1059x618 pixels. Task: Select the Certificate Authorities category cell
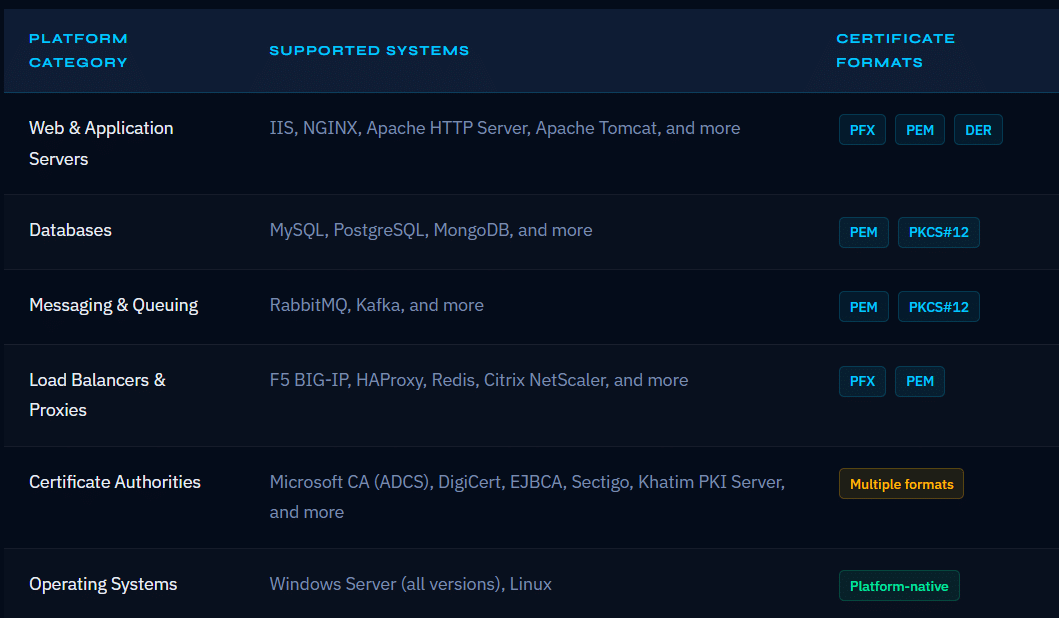pyautogui.click(x=115, y=482)
